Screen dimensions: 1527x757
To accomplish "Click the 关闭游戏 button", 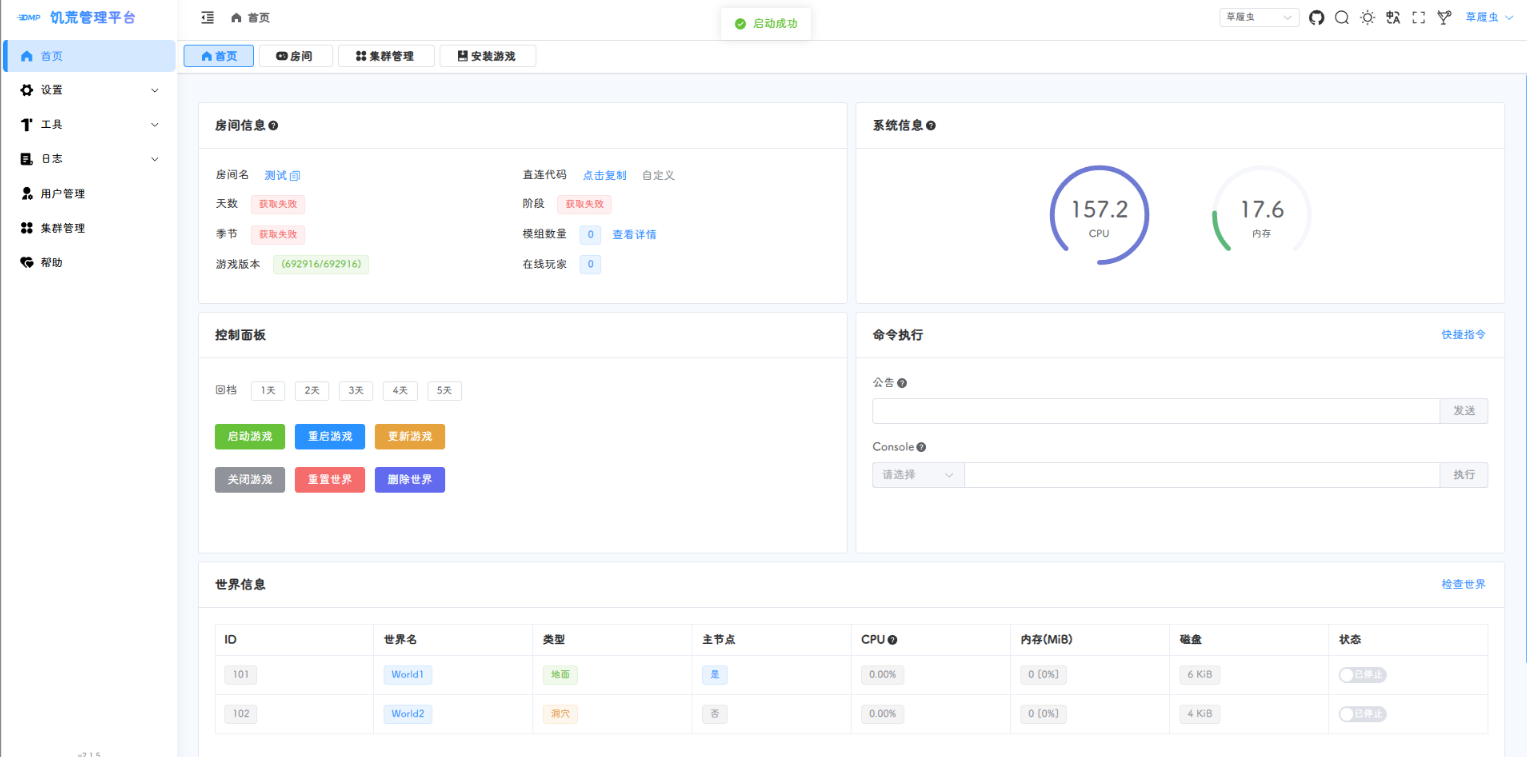I will (250, 480).
